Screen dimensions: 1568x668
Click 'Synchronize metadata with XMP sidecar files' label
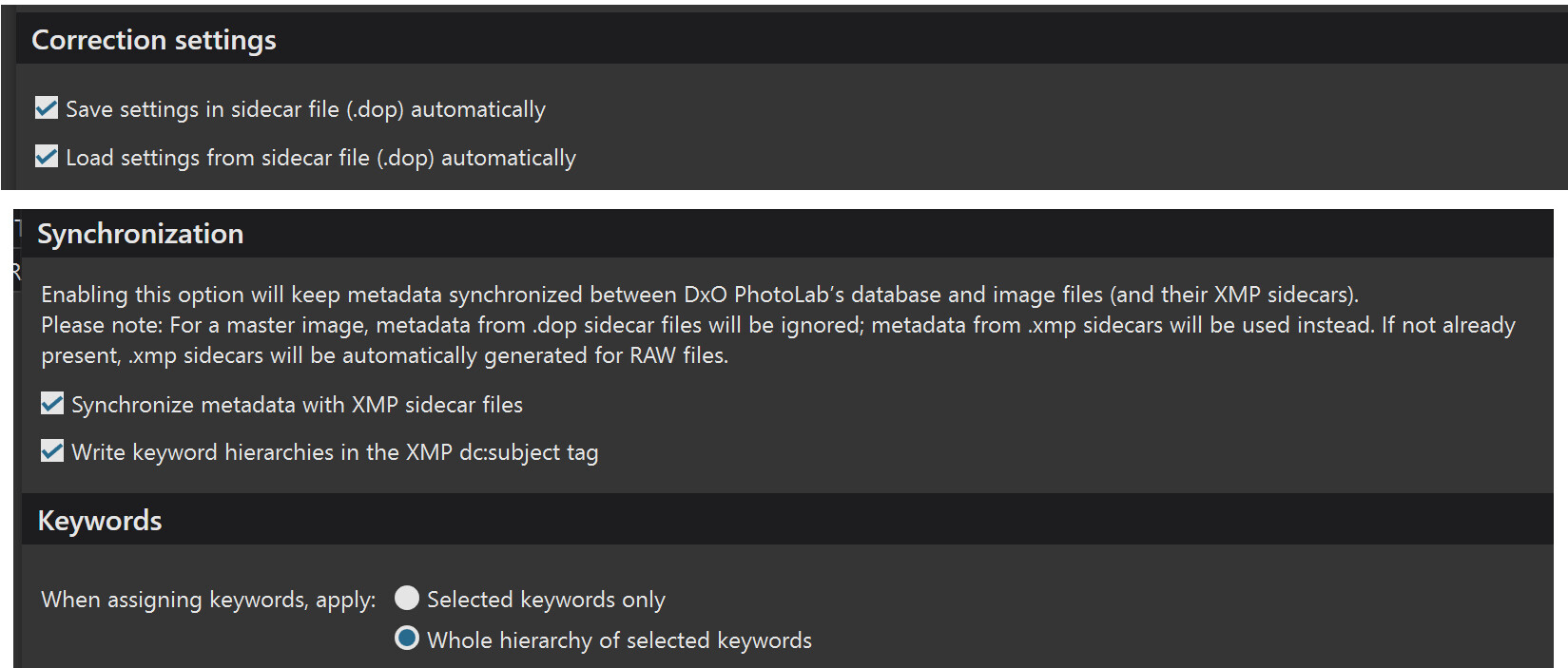point(297,405)
